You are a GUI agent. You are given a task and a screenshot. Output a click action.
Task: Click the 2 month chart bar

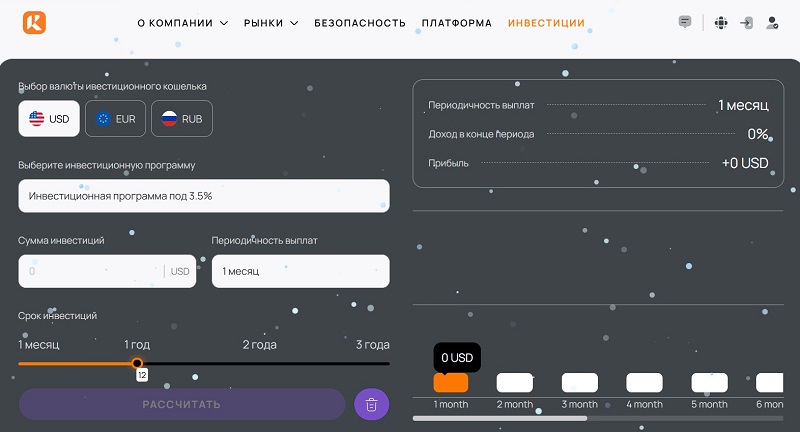point(515,383)
